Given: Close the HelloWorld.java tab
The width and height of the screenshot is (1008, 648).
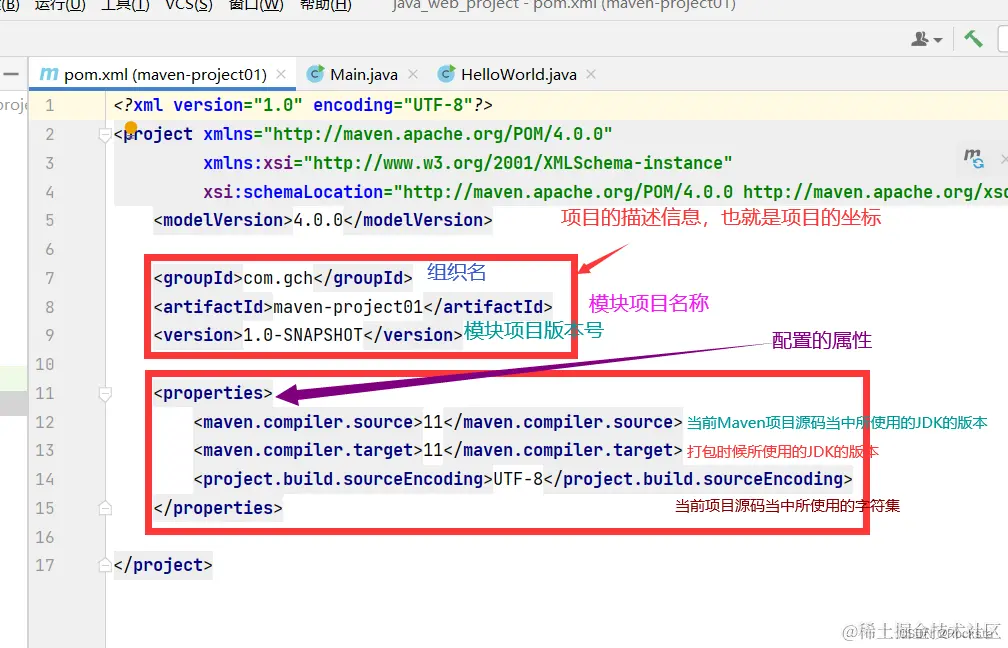Looking at the screenshot, I should (591, 75).
